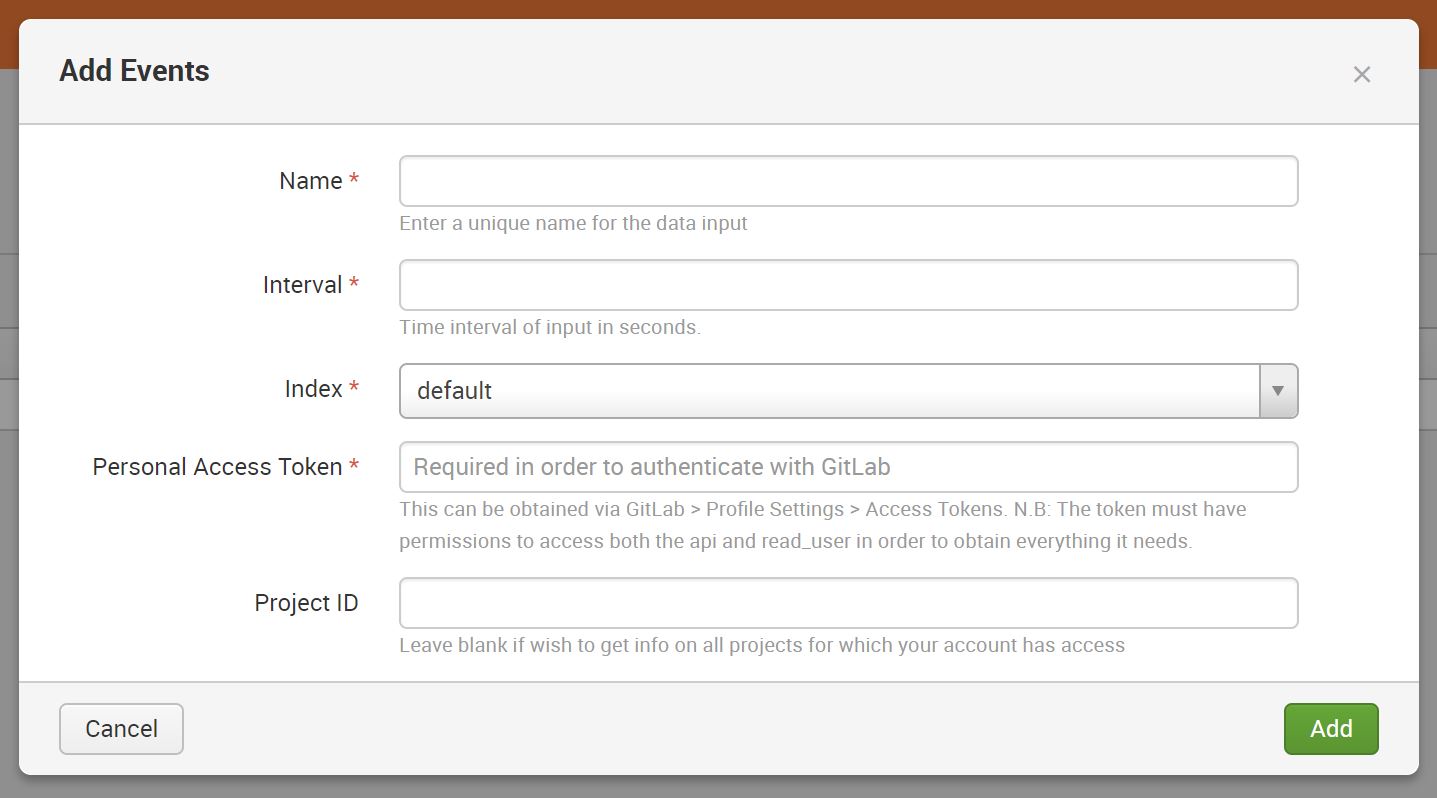Image resolution: width=1437 pixels, height=798 pixels.
Task: Click the Name input field
Action: coord(848,181)
